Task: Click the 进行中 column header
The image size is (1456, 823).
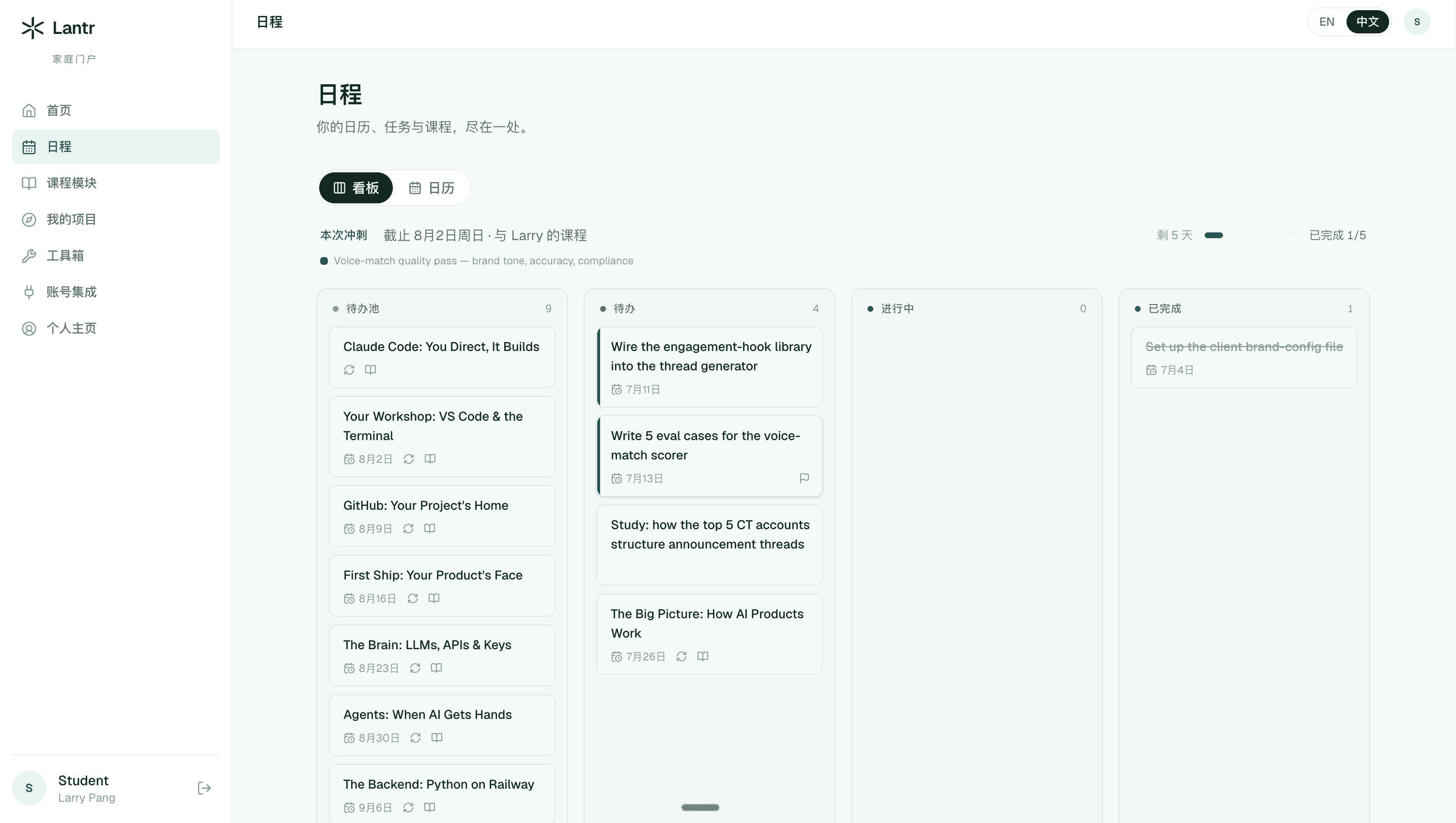Action: point(976,309)
